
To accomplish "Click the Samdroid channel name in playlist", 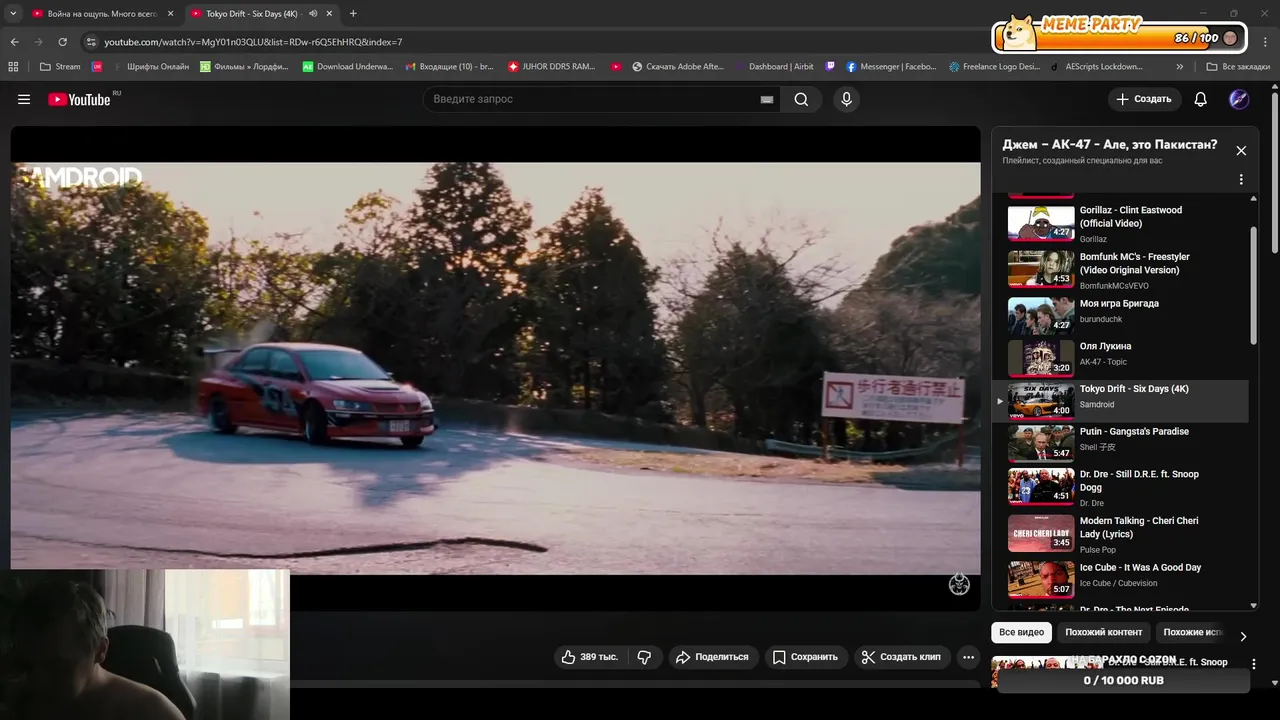I will click(1096, 404).
